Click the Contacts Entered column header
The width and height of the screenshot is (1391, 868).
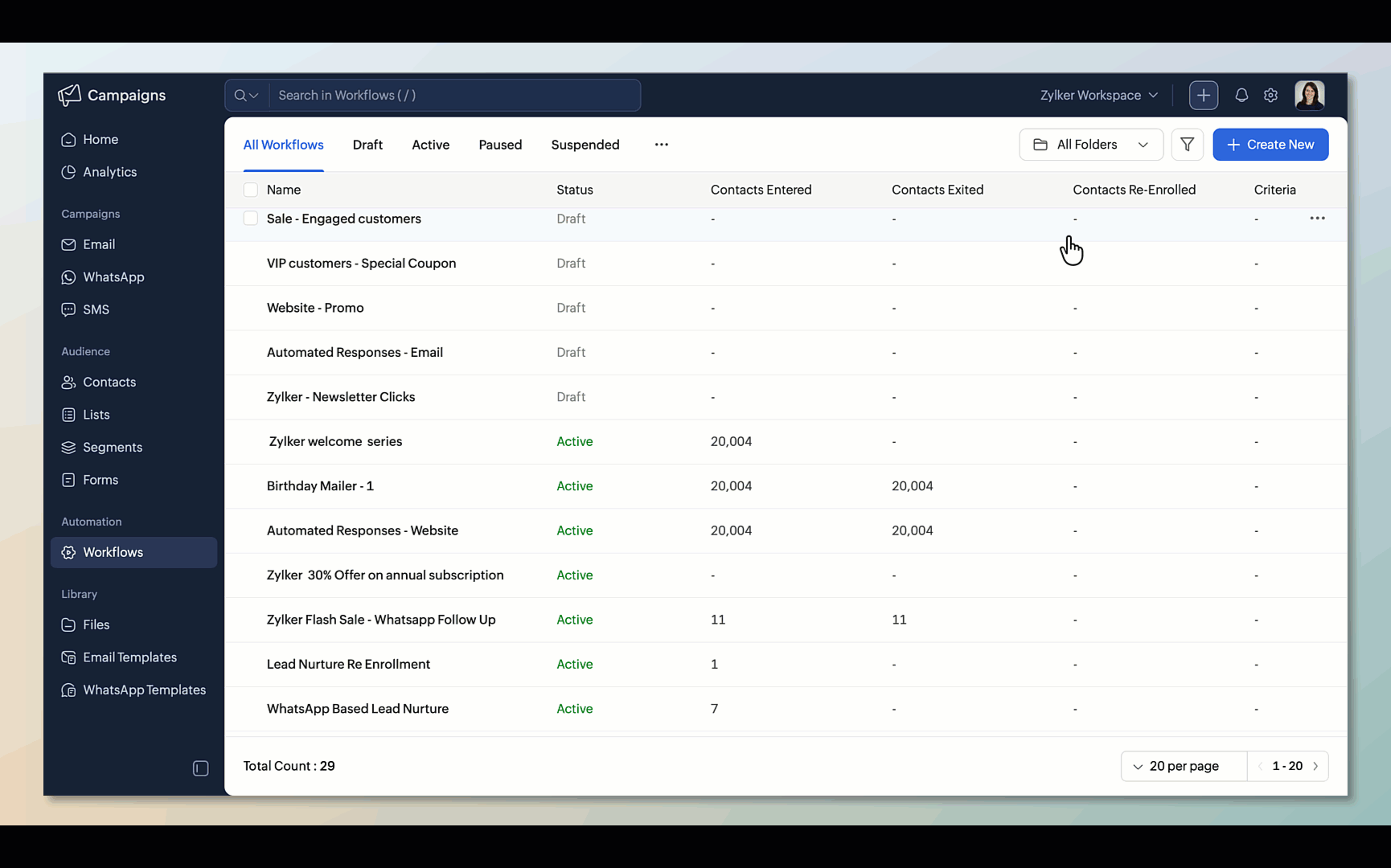pos(761,190)
